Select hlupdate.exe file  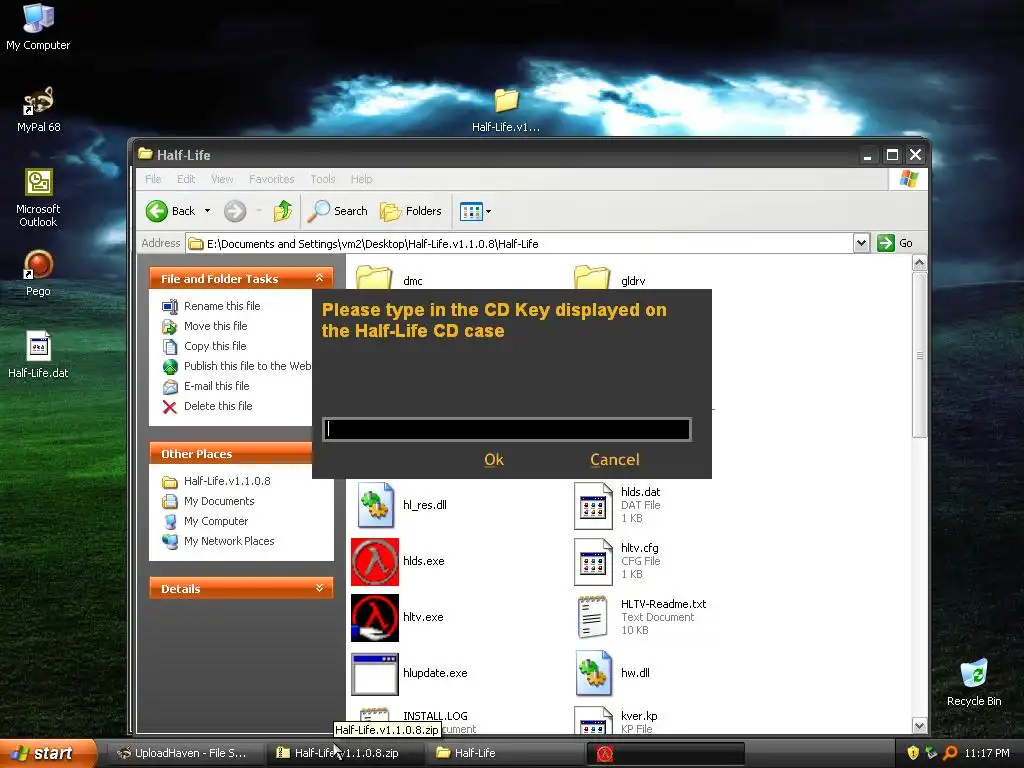[x=409, y=673]
